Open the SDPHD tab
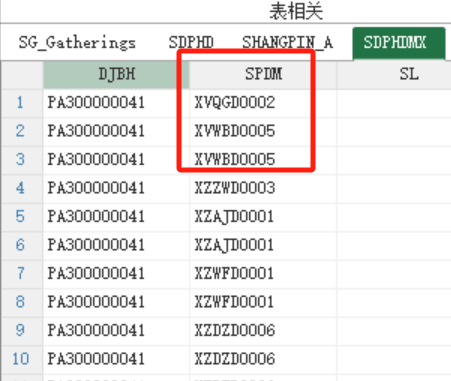The image size is (451, 381). point(191,43)
